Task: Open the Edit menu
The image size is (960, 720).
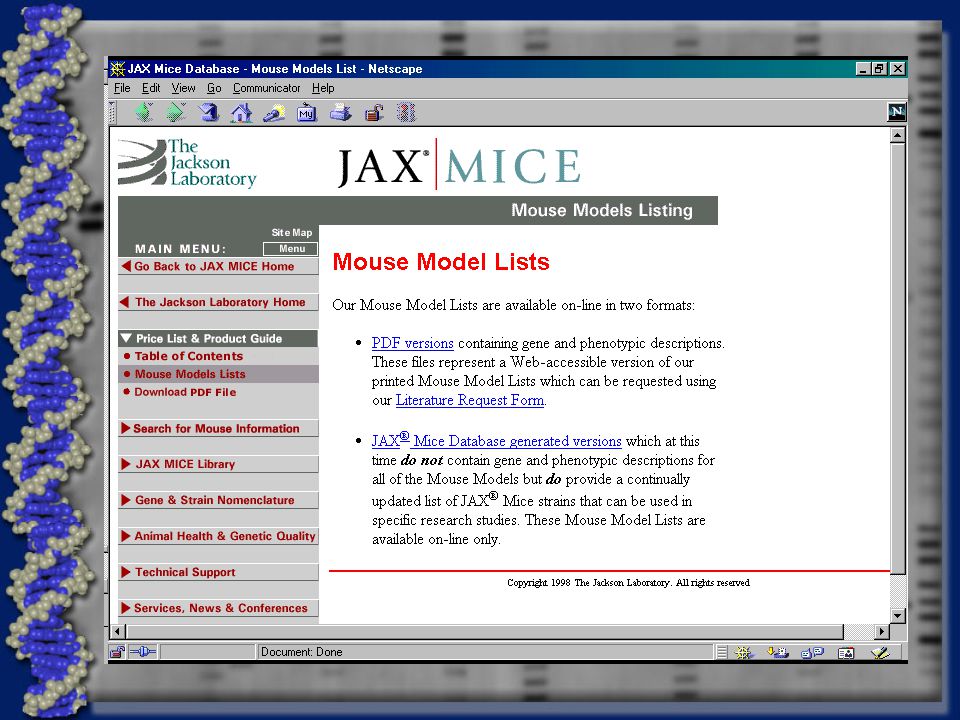Action: (151, 88)
